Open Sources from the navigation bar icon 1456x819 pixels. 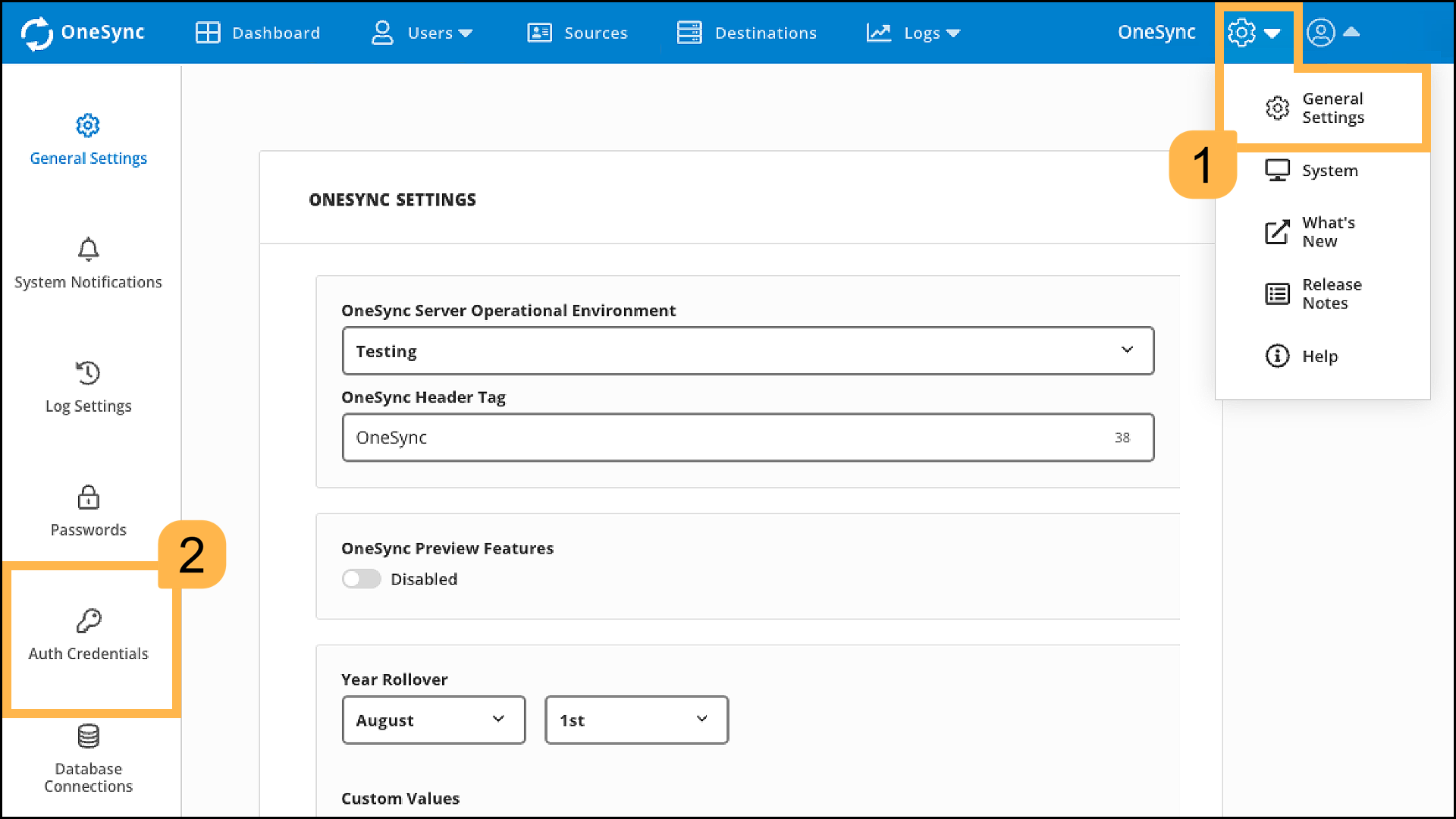576,32
